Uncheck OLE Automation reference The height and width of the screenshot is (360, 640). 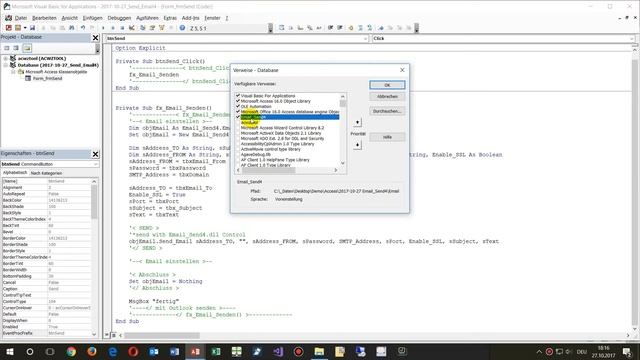tap(238, 106)
